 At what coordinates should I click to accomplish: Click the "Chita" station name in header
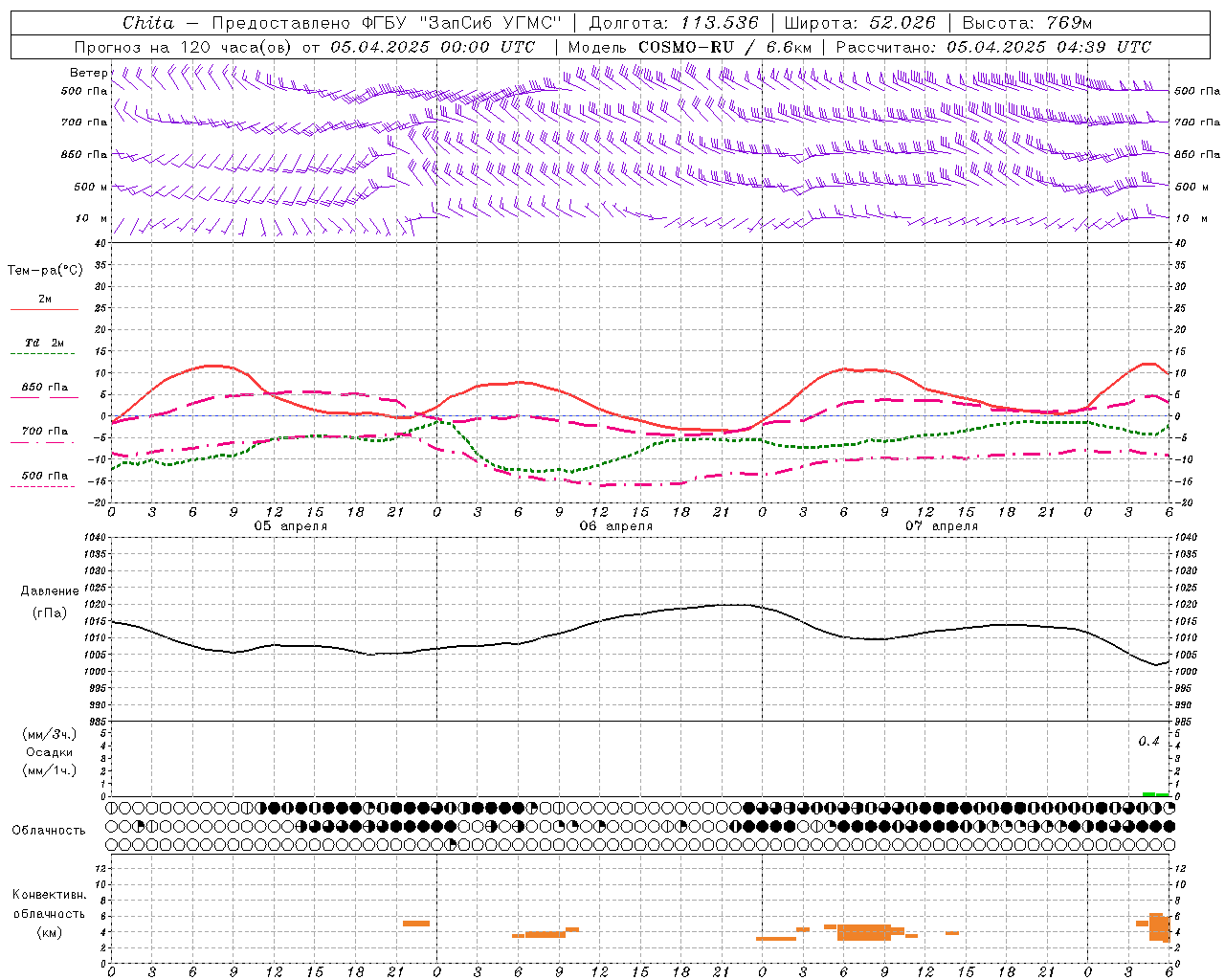(148, 23)
